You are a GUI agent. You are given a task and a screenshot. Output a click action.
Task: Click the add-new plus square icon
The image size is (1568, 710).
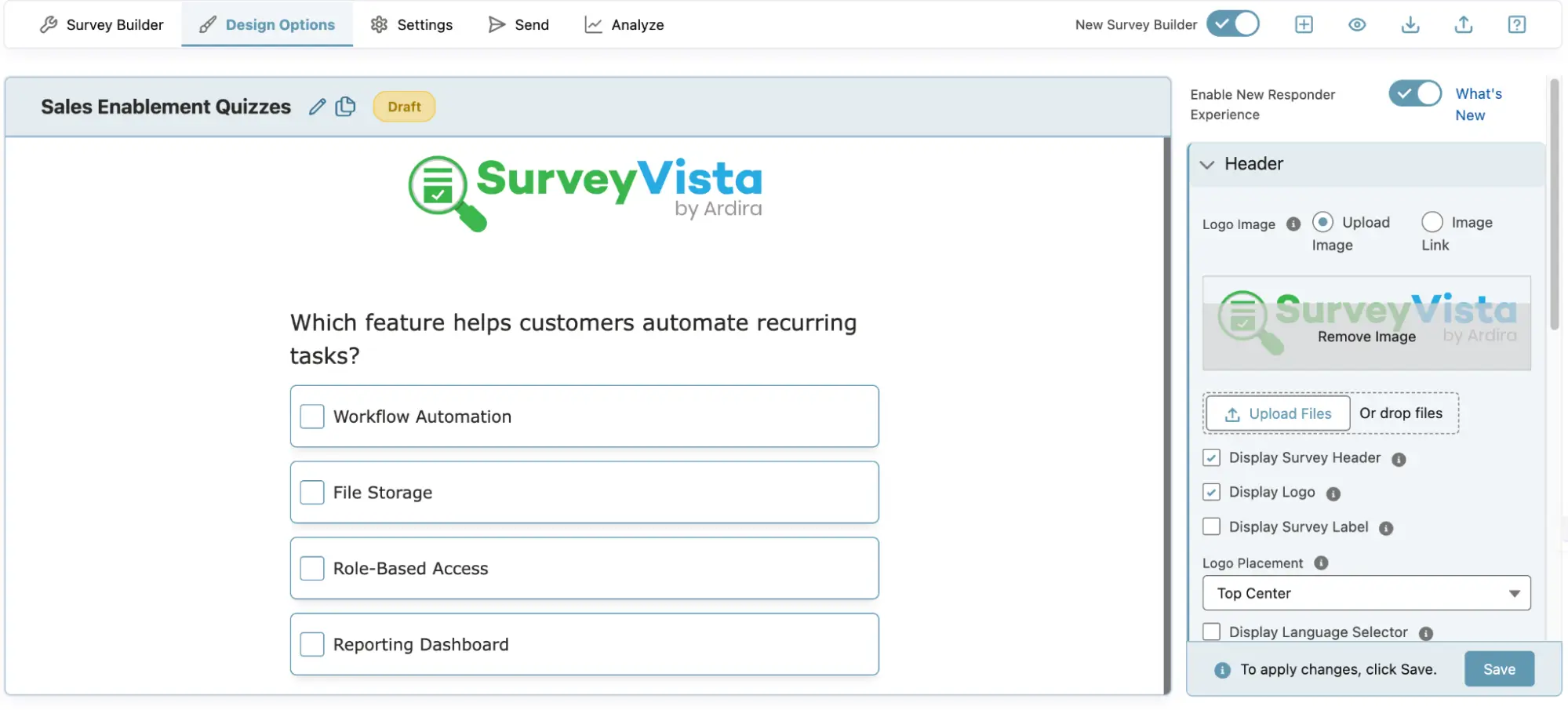1304,24
